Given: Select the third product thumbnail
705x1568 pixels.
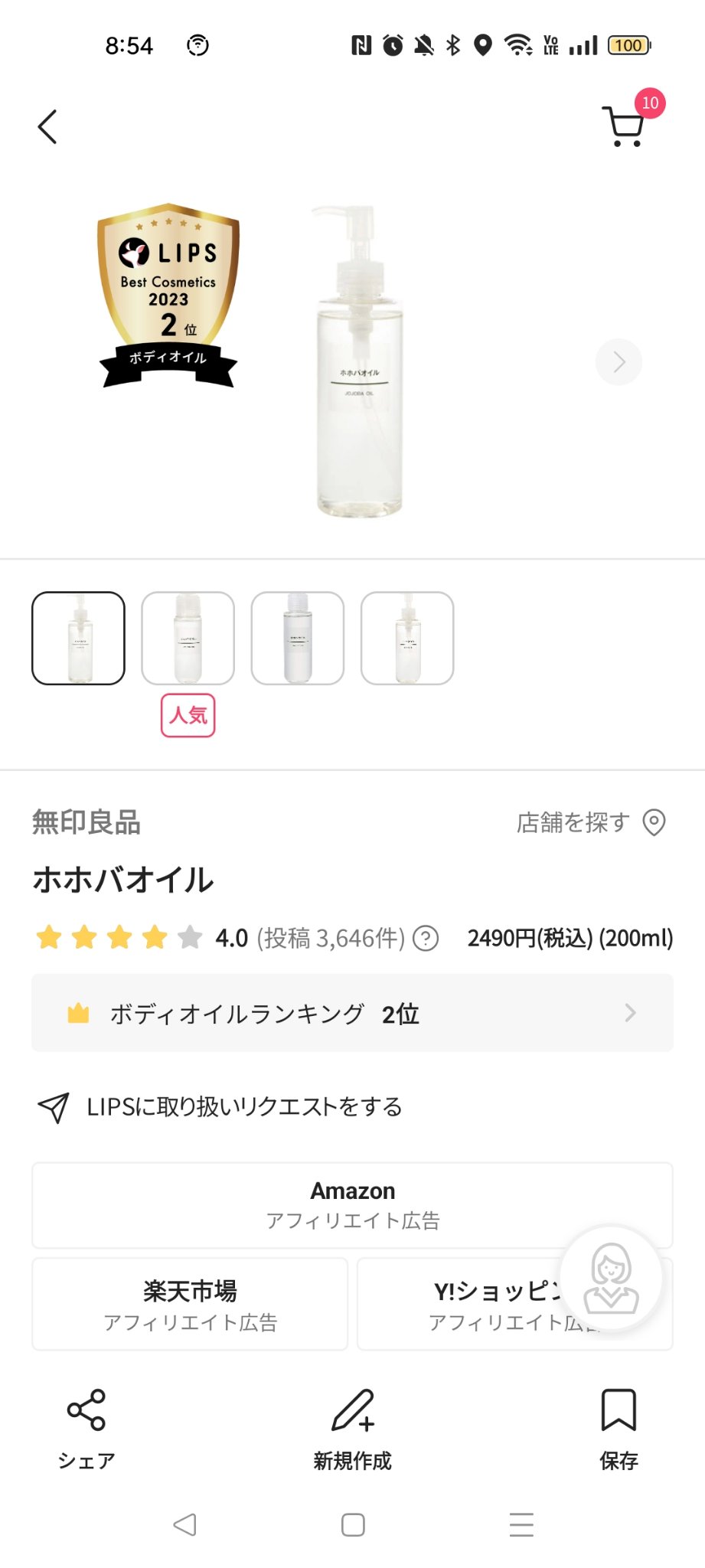Looking at the screenshot, I should coord(298,638).
